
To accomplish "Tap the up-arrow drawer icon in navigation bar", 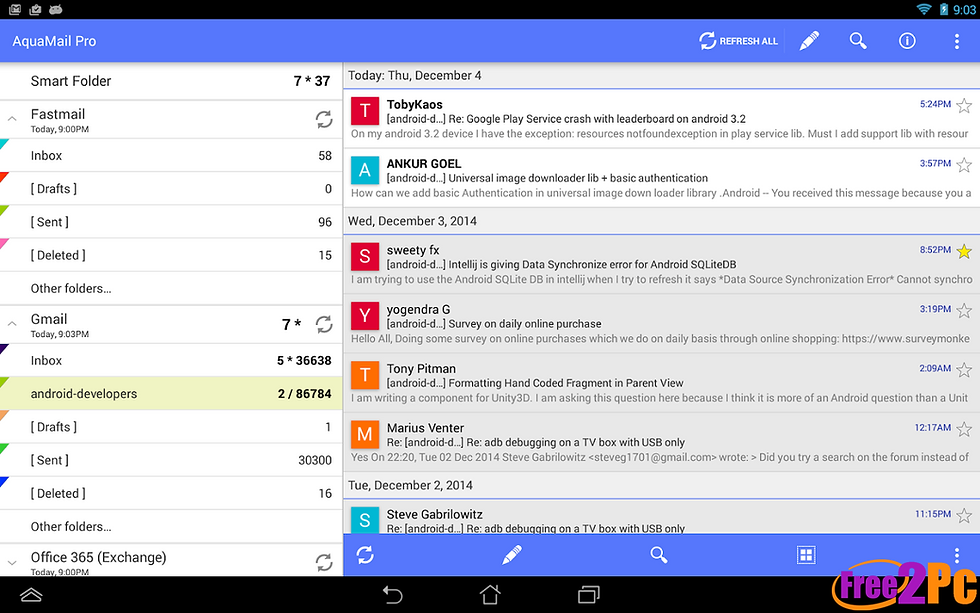I will (31, 594).
